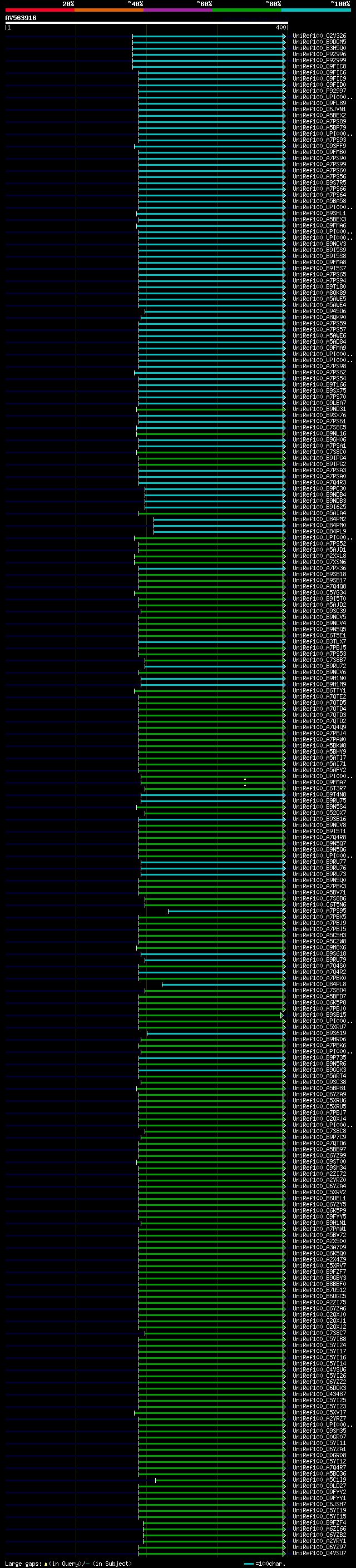Screen dimensions: 356x1568
Task: Select hit label UniRef100_P92996
Action: [x=319, y=54]
